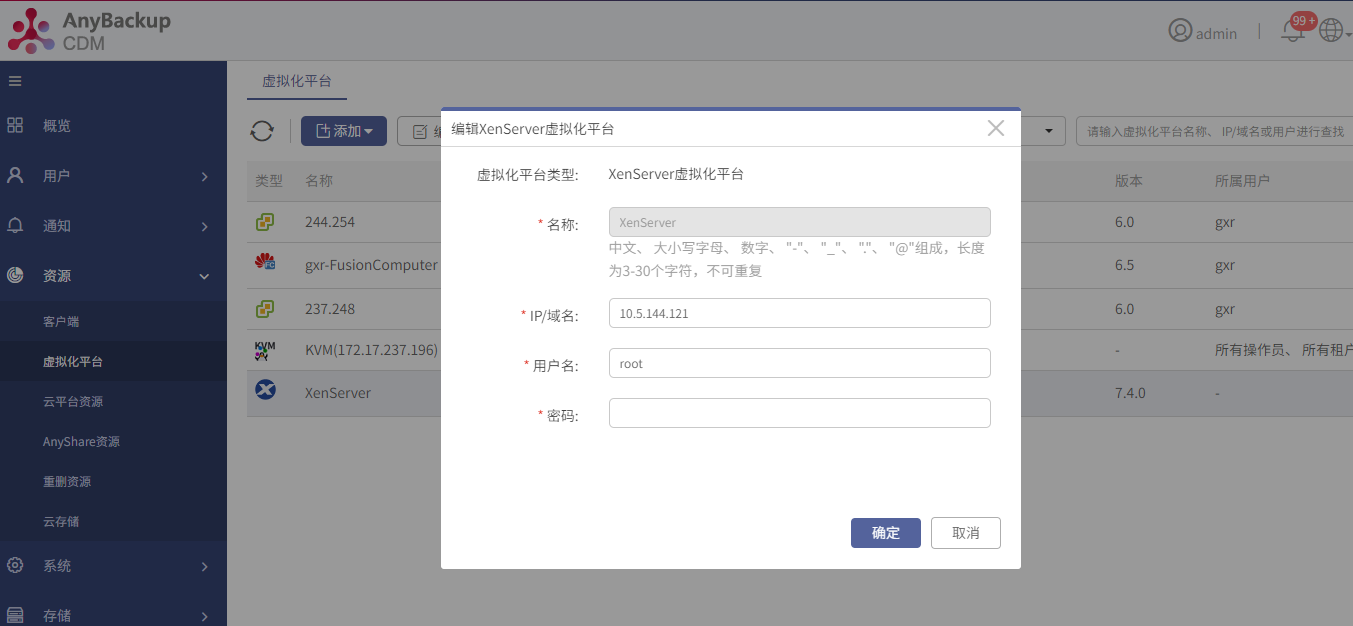Expand the 通知 sidebar menu

click(x=113, y=226)
